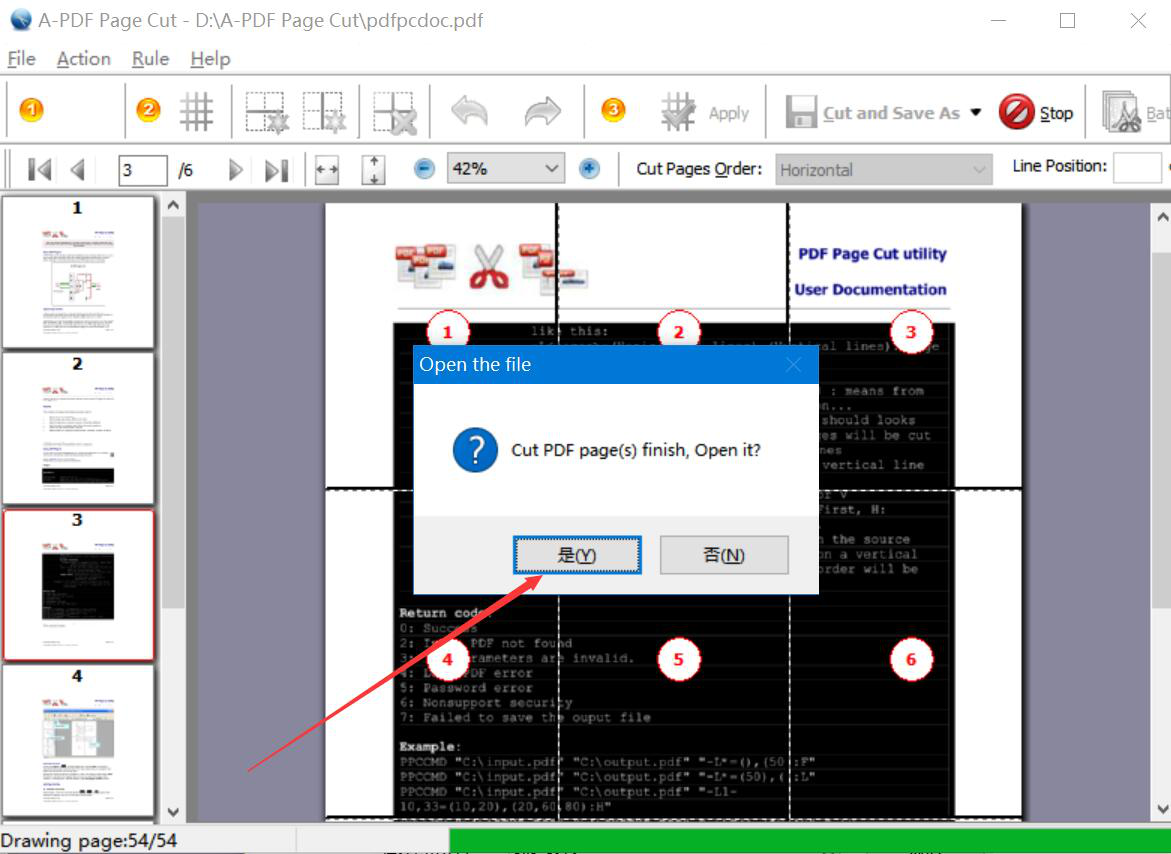Open the Help menu
This screenshot has width=1171, height=854.
click(210, 59)
